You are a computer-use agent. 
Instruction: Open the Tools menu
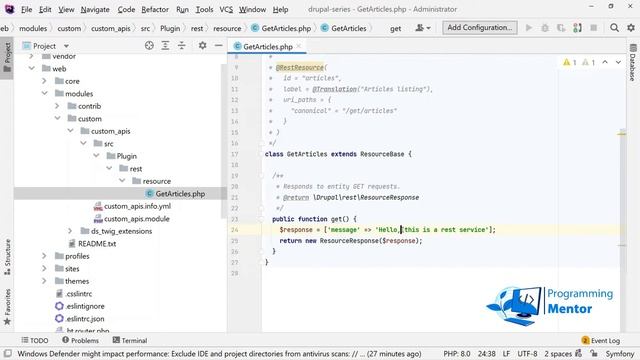(x=204, y=9)
